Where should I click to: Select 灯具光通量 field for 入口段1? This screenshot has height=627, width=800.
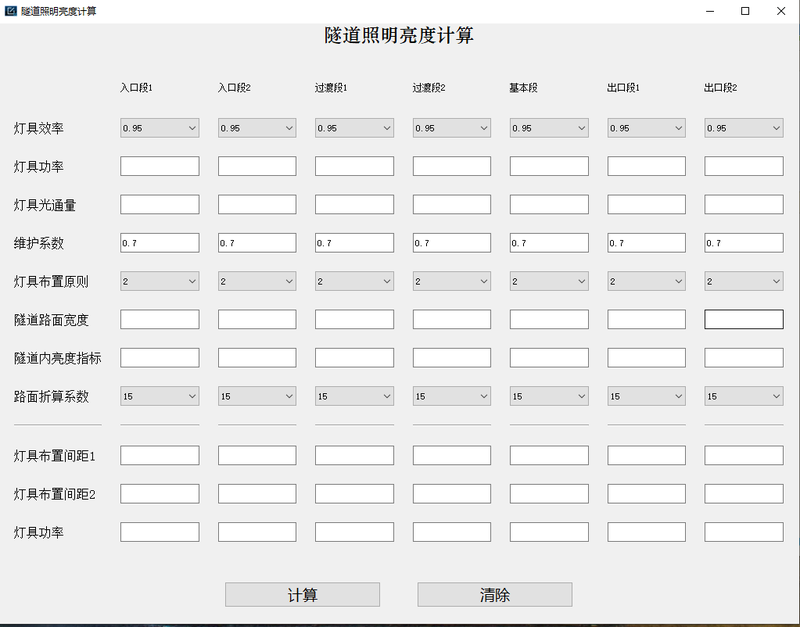[160, 205]
